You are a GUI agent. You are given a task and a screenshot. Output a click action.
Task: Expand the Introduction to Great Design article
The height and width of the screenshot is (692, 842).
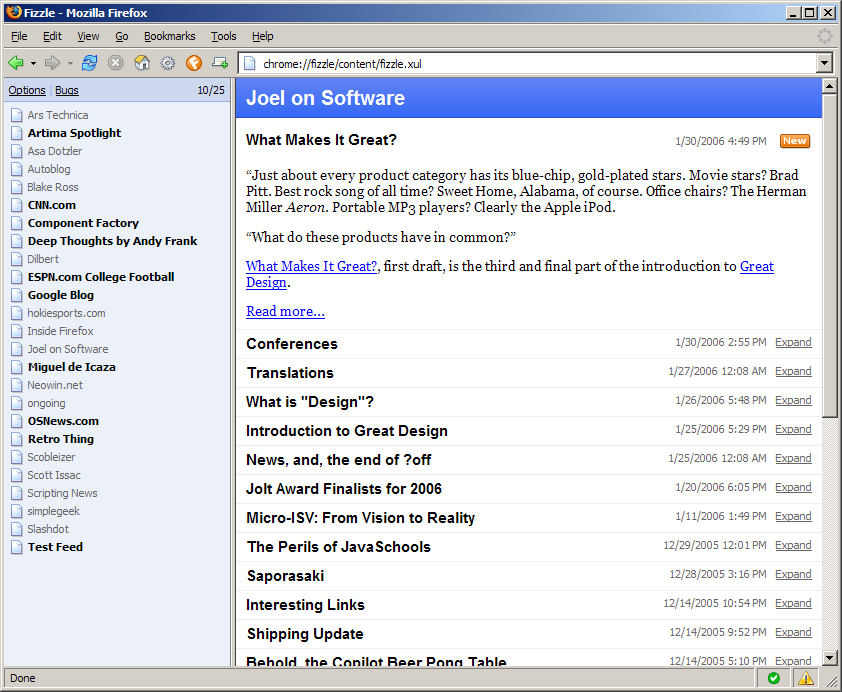pyautogui.click(x=793, y=429)
